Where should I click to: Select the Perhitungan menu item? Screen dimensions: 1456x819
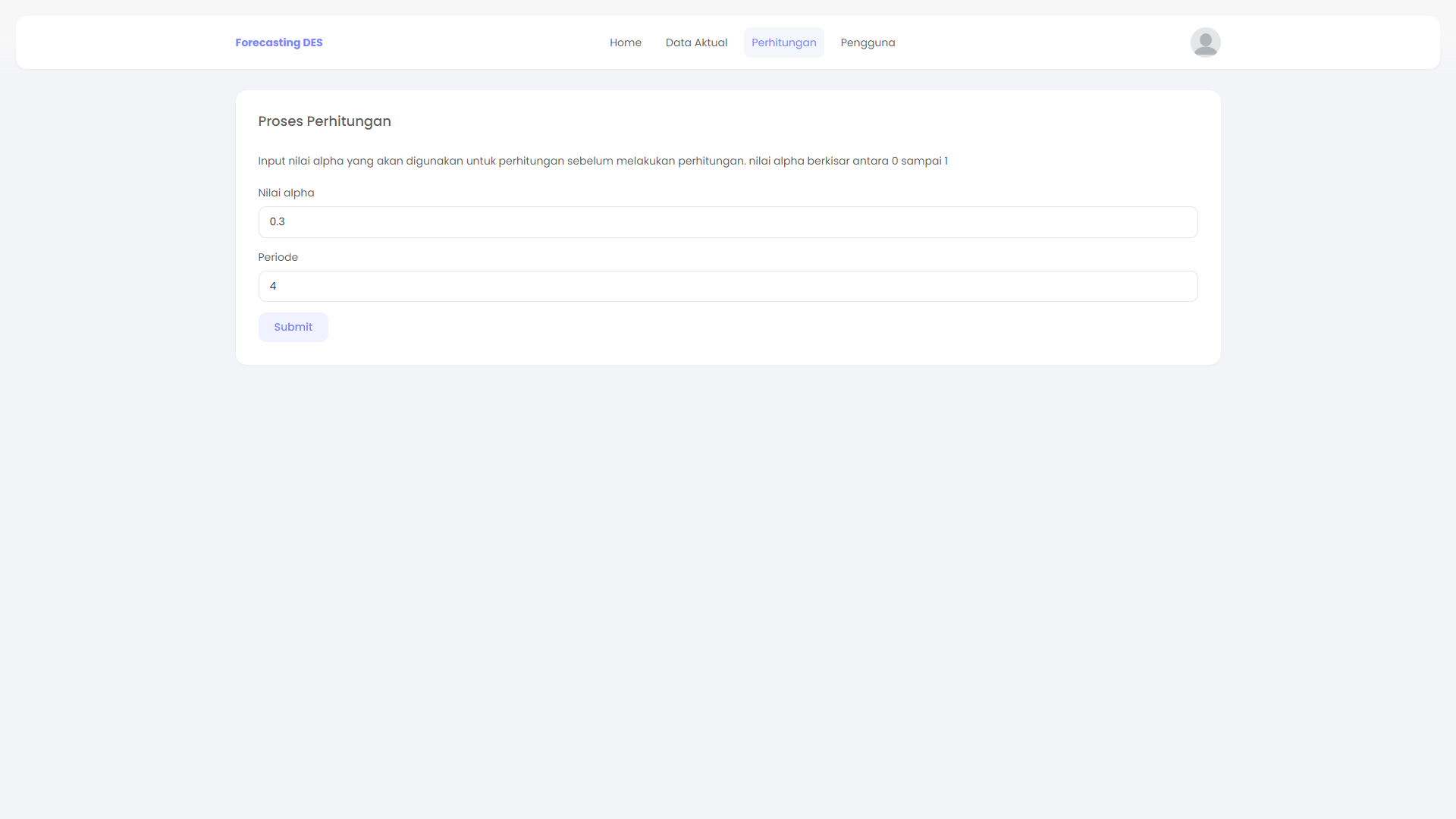pyautogui.click(x=783, y=42)
